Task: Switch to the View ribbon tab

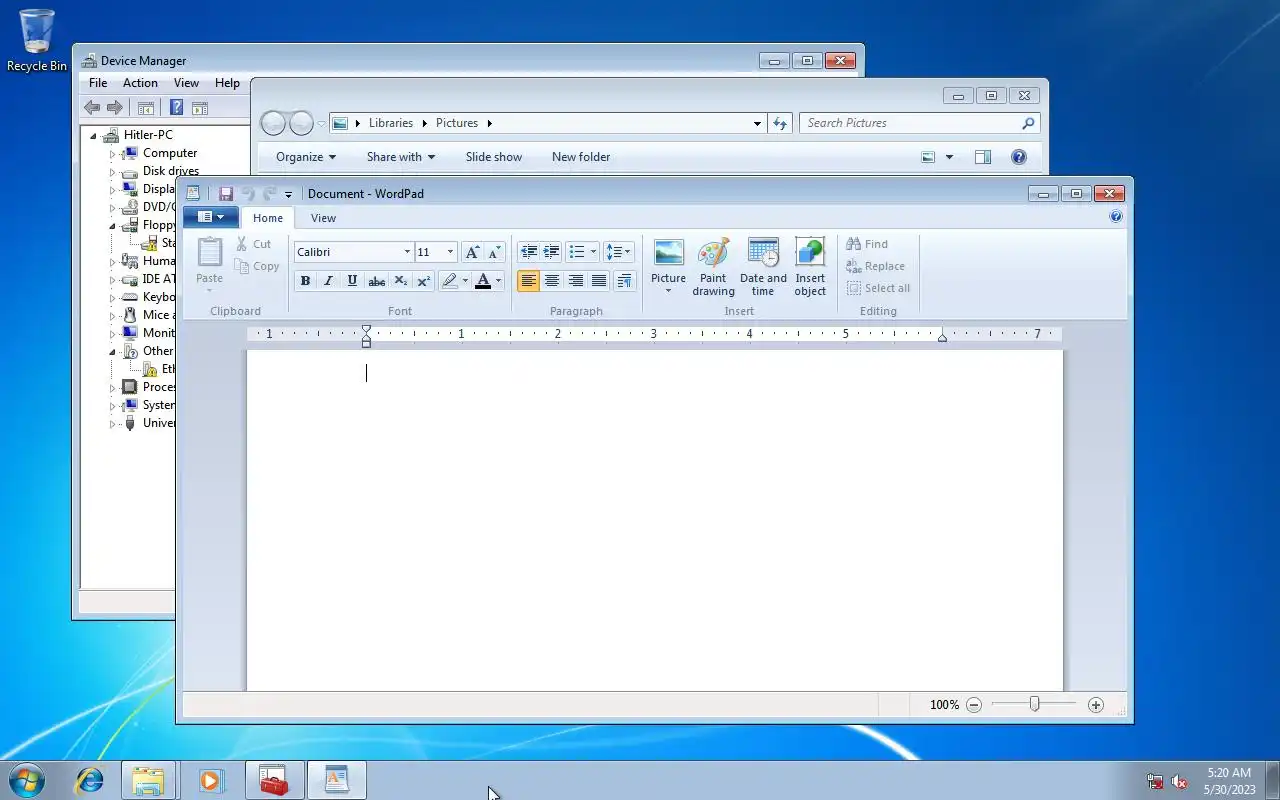Action: click(323, 218)
